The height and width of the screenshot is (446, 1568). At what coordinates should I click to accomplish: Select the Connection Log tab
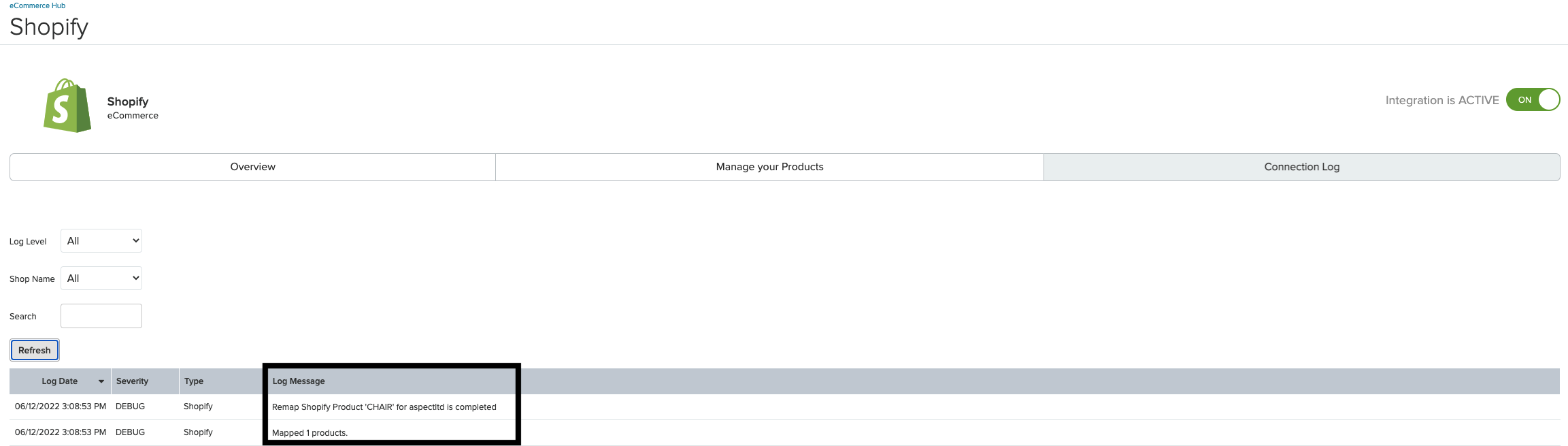(x=1302, y=167)
